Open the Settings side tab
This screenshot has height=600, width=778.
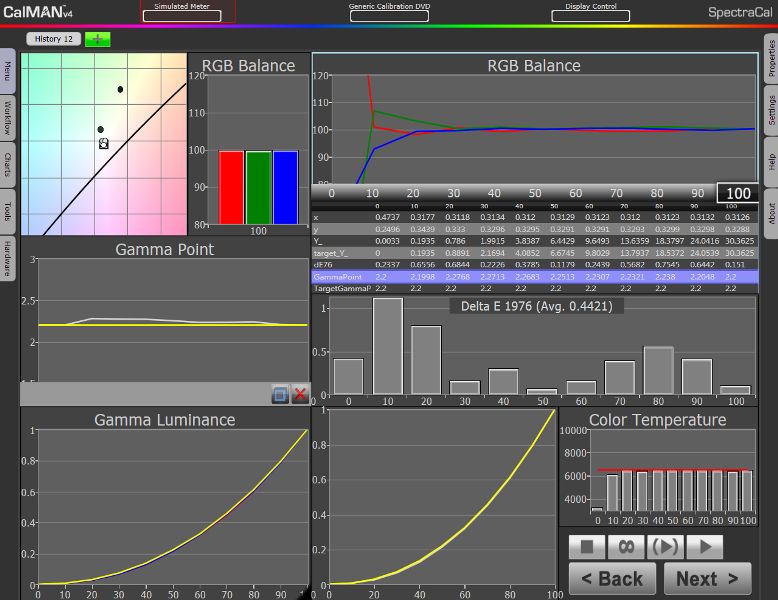(771, 110)
